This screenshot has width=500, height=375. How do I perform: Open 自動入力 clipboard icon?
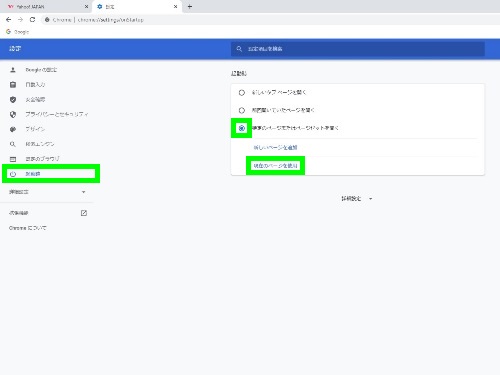pos(13,85)
